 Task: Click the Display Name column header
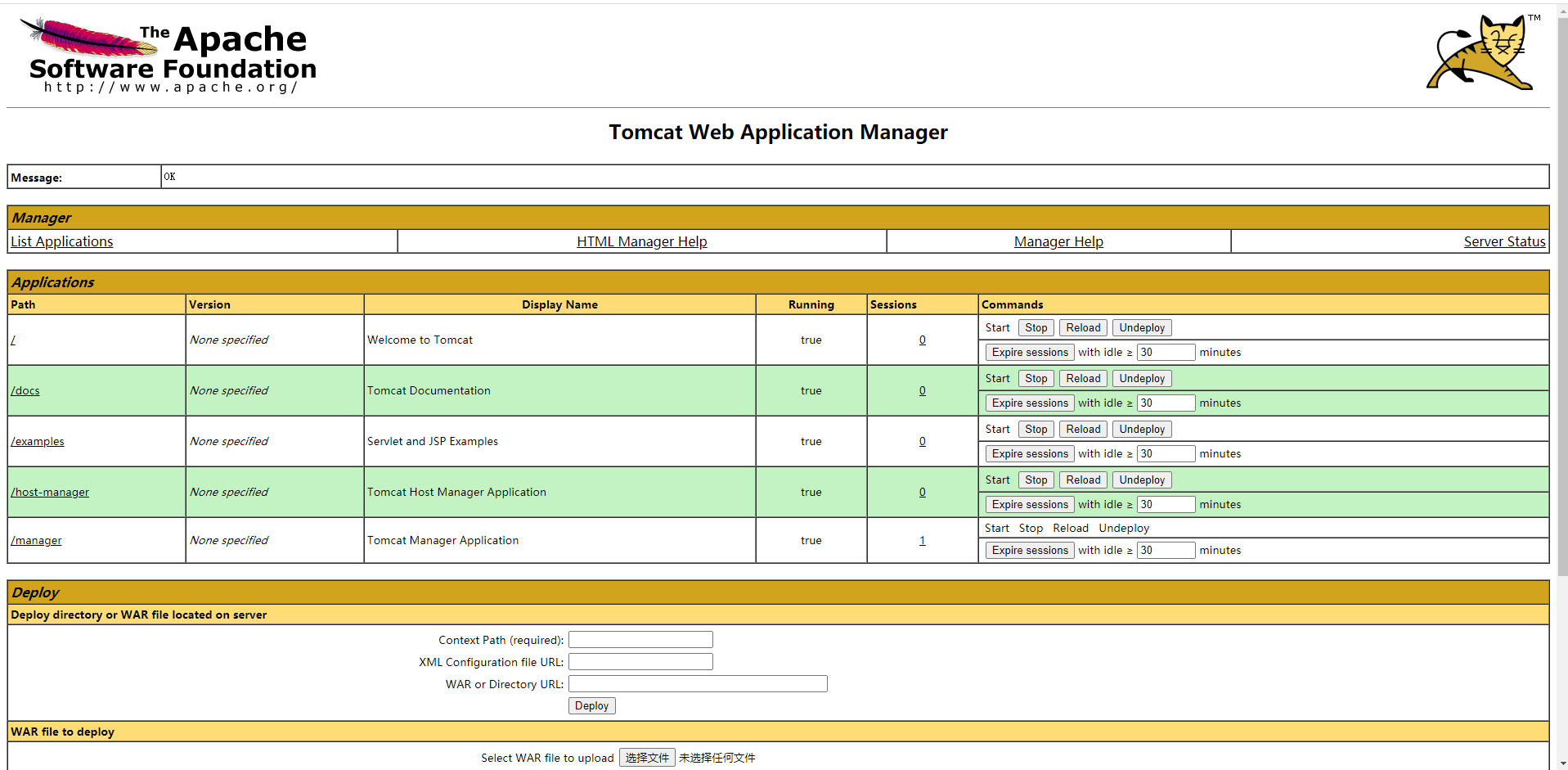[559, 304]
